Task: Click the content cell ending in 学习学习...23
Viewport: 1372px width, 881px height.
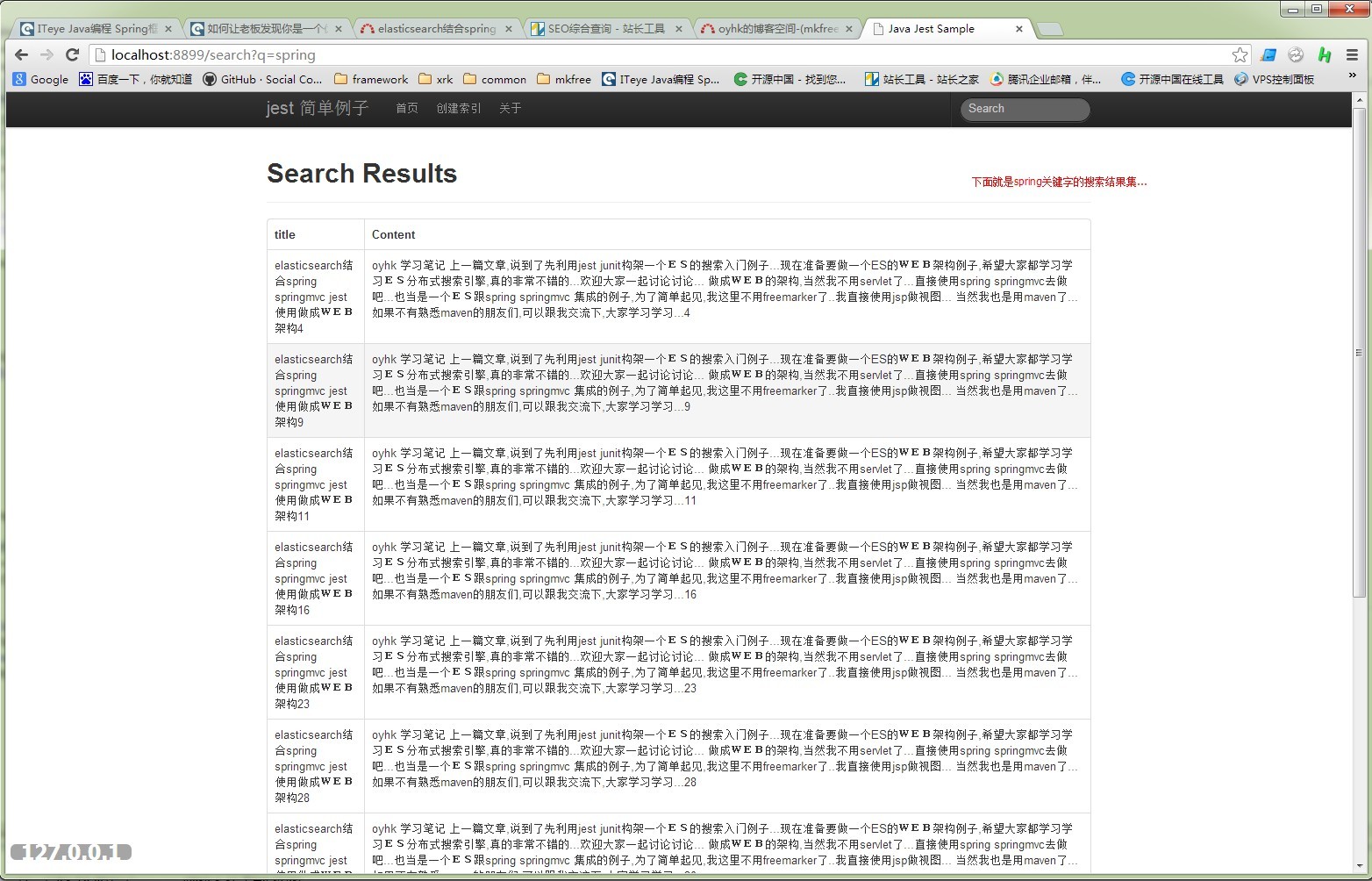Action: [727, 672]
